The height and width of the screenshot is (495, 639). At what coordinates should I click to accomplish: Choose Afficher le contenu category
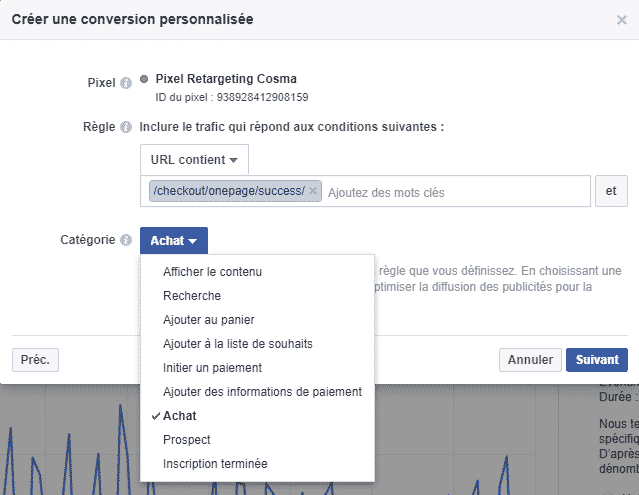click(212, 272)
